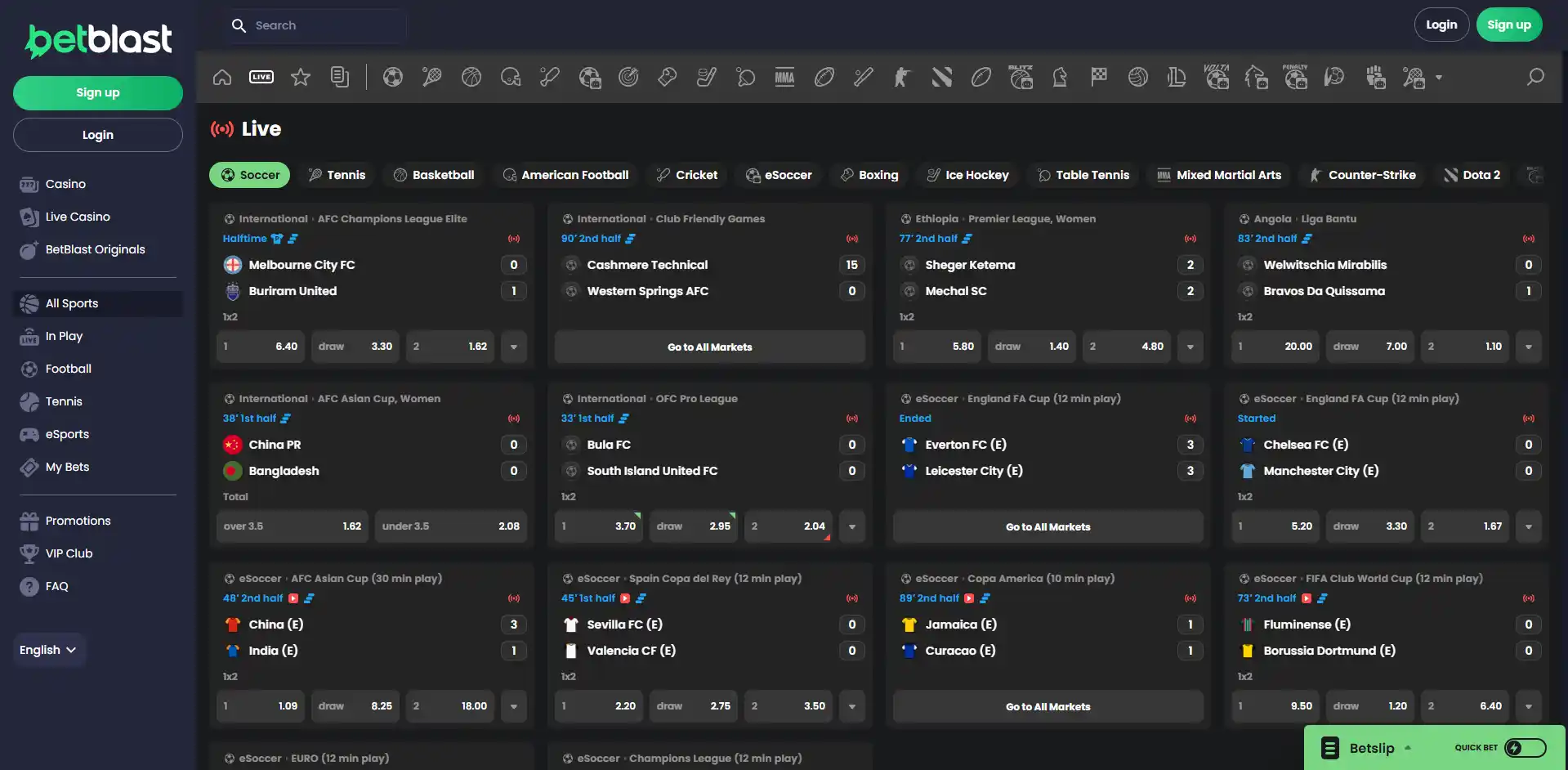Select the checkered racing flag icon
The height and width of the screenshot is (770, 1568).
pos(1099,77)
